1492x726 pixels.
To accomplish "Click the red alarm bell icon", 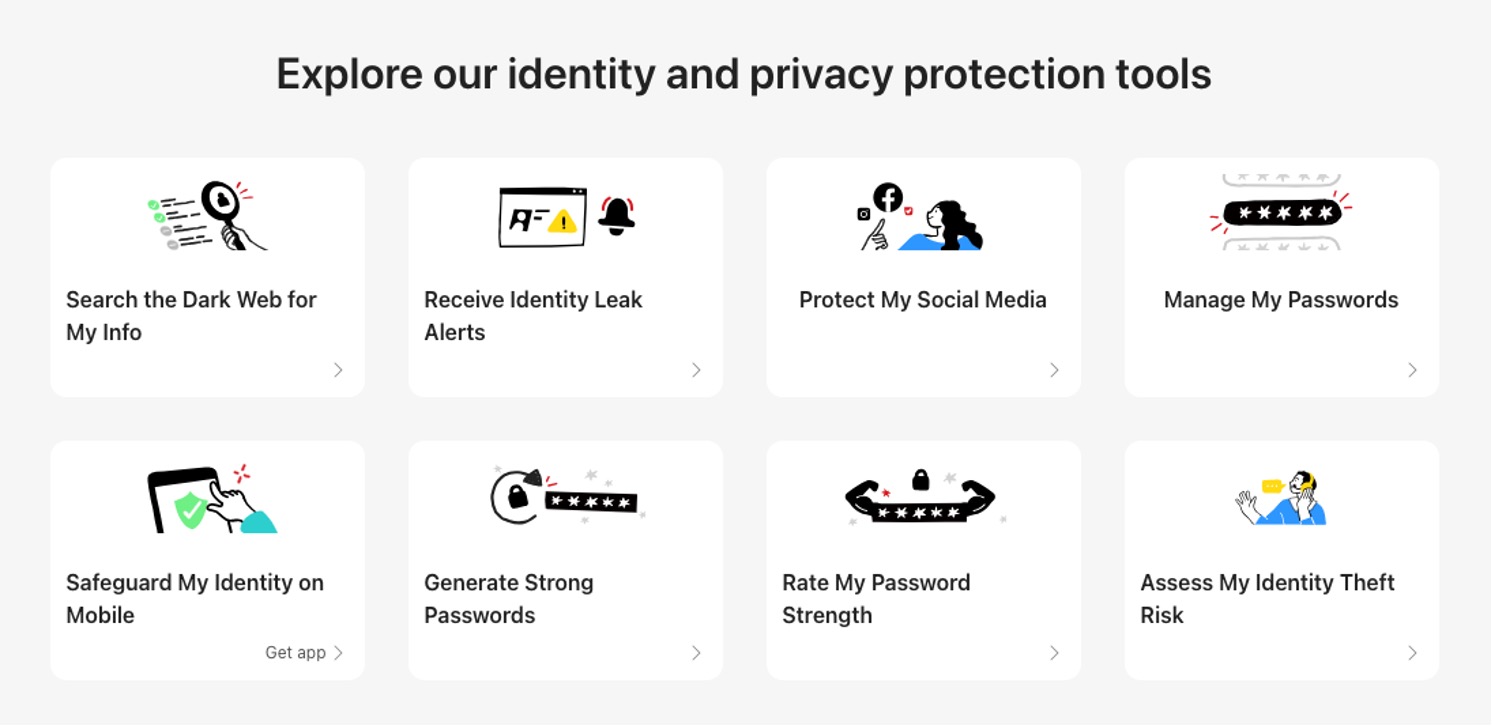I will click(616, 214).
